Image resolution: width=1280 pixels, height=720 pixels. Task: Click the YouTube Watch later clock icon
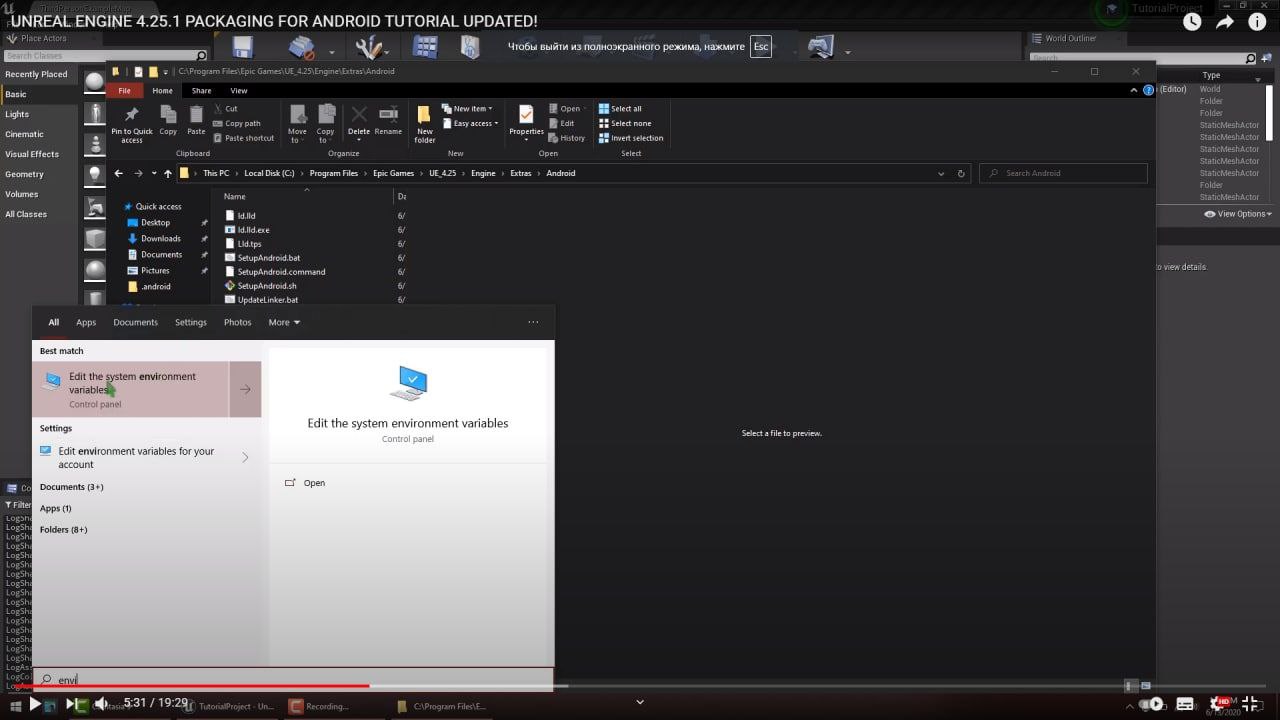point(1192,22)
